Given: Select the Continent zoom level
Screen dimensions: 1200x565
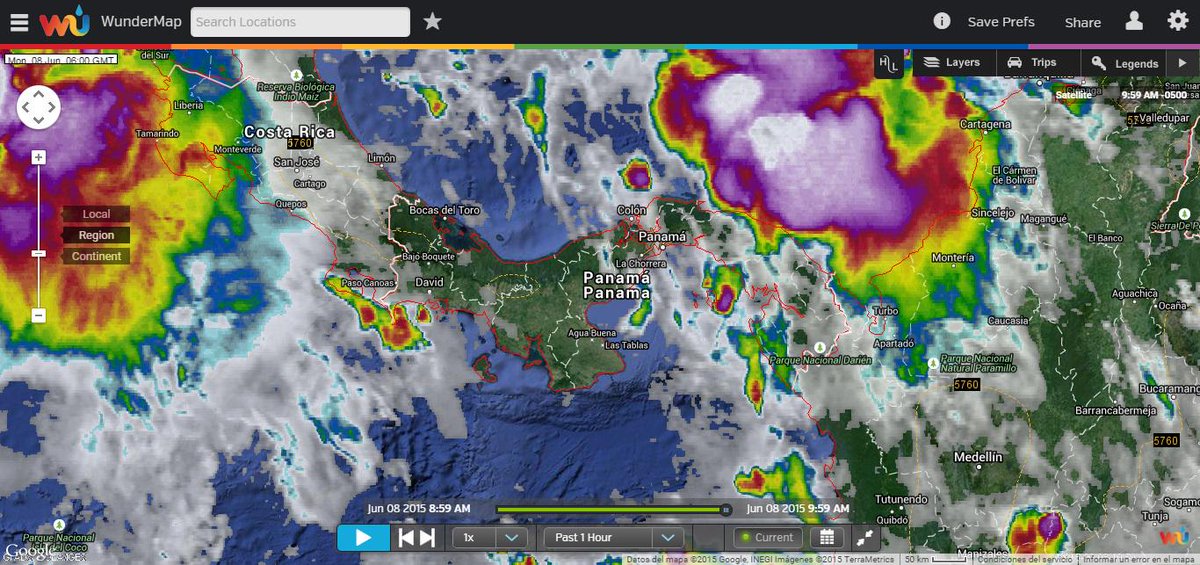Looking at the screenshot, I should pos(96,256).
